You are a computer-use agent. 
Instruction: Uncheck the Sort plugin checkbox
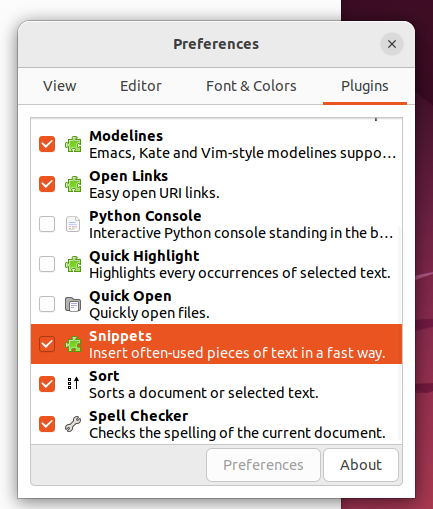point(47,384)
